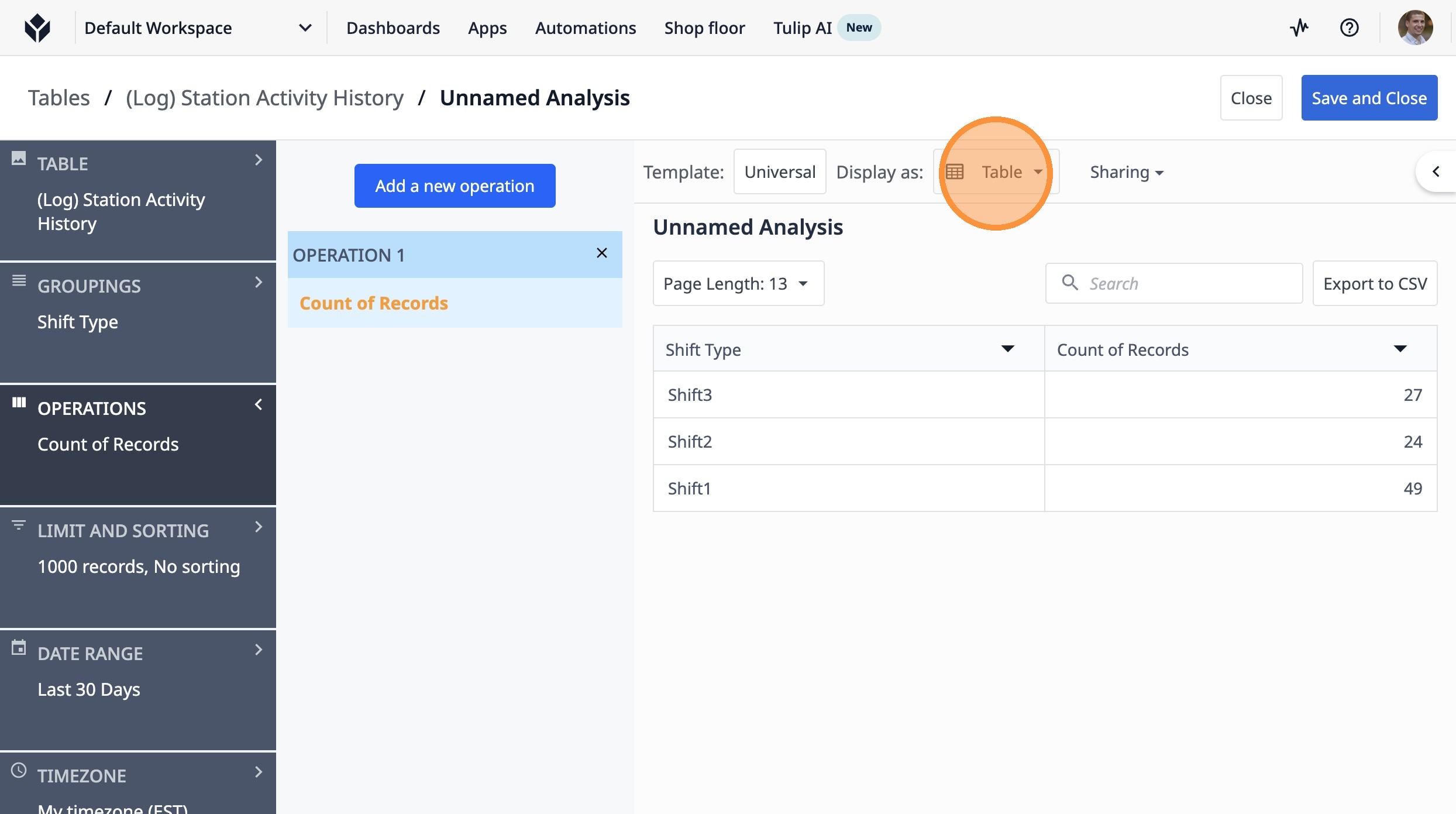Click the Timezone clock icon
The width and height of the screenshot is (1456, 814).
tap(19, 770)
